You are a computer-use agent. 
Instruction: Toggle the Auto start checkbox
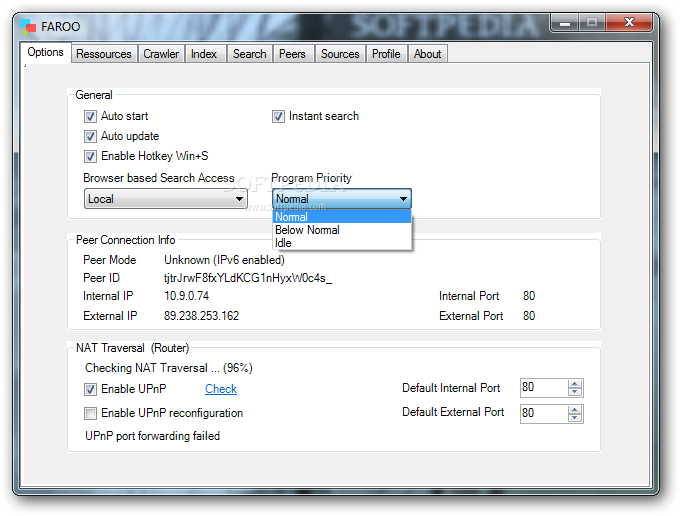(x=90, y=116)
